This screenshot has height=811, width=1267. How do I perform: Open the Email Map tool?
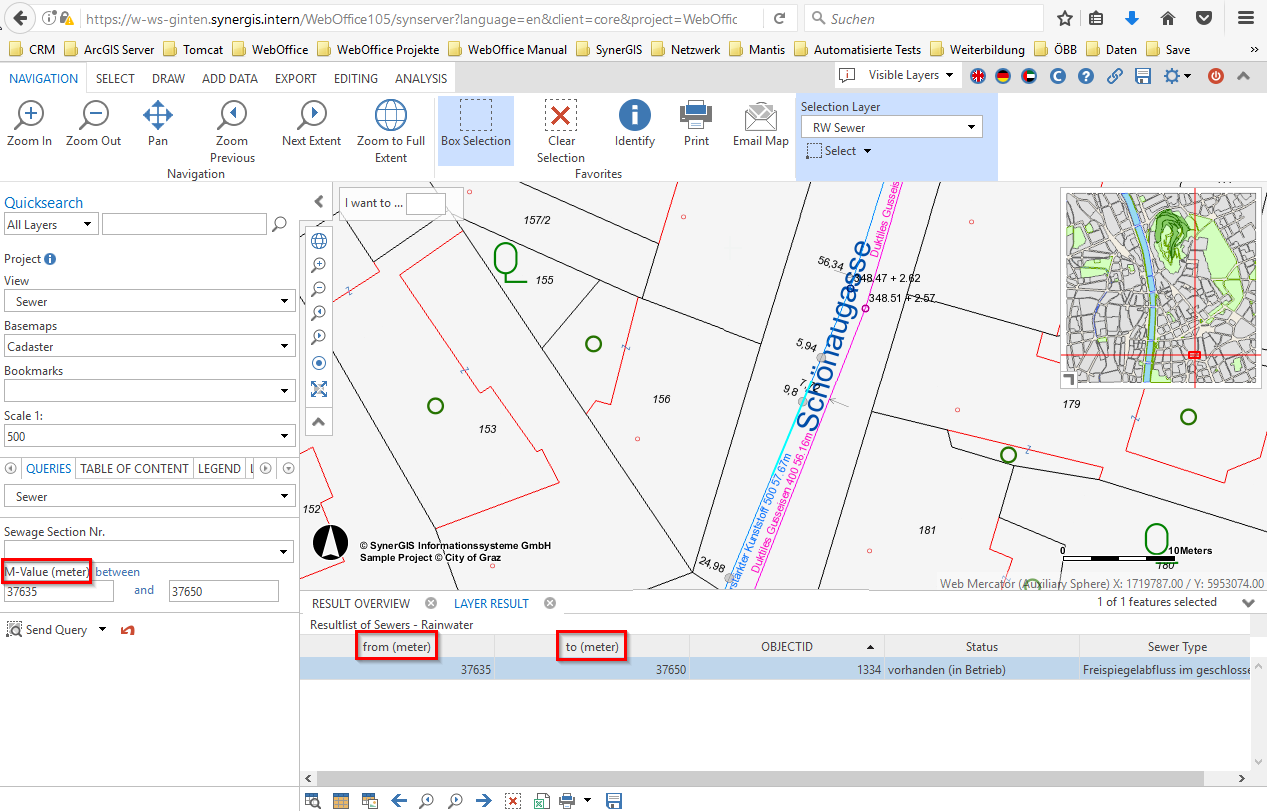pos(760,116)
